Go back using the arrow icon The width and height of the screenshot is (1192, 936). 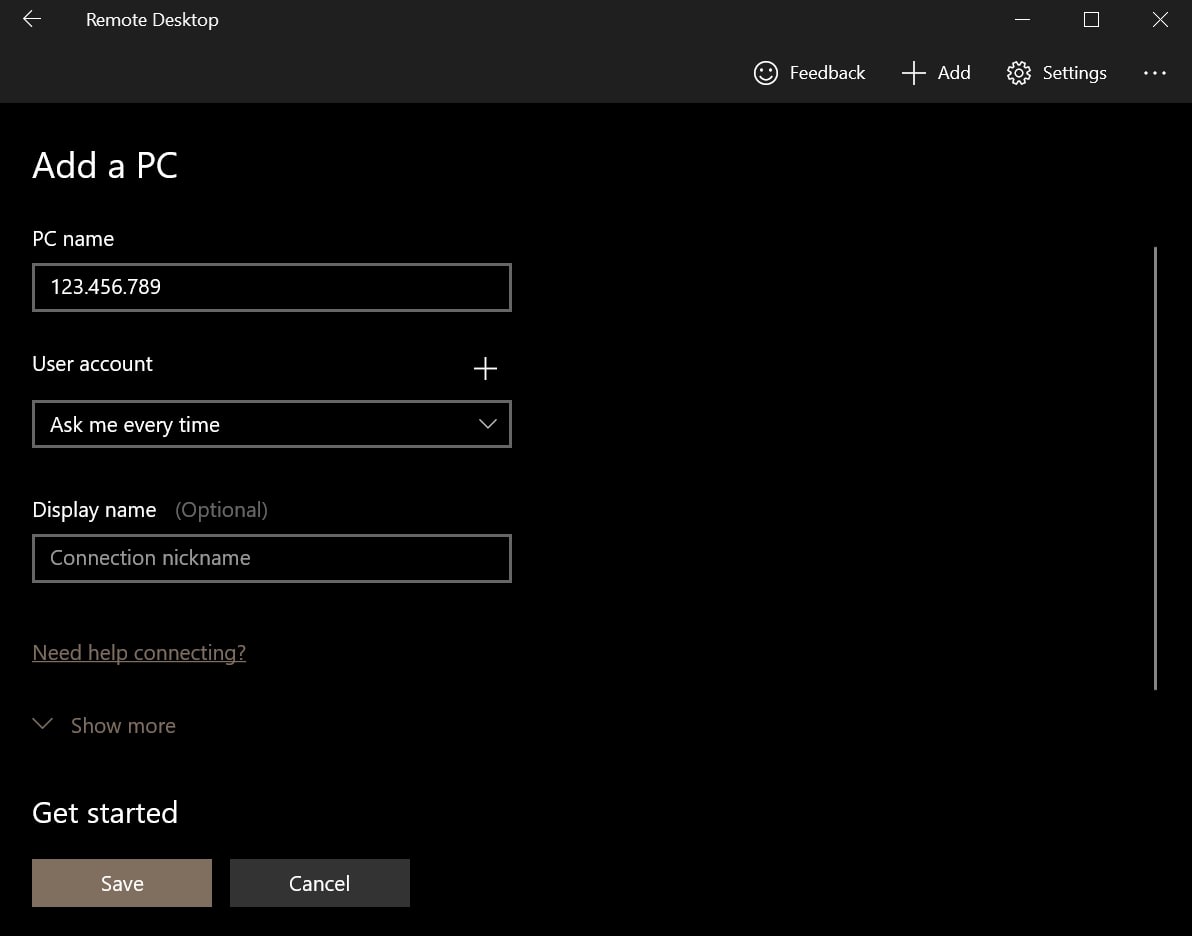pos(32,19)
